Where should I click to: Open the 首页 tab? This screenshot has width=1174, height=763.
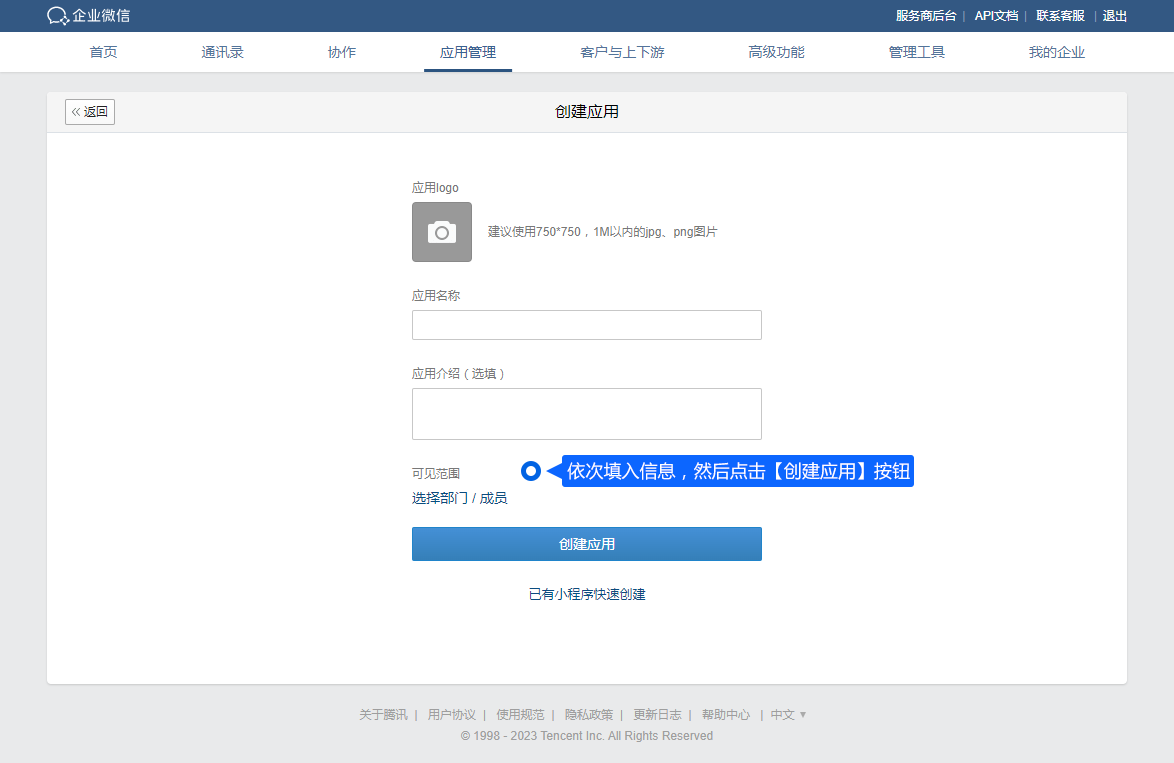(x=103, y=52)
